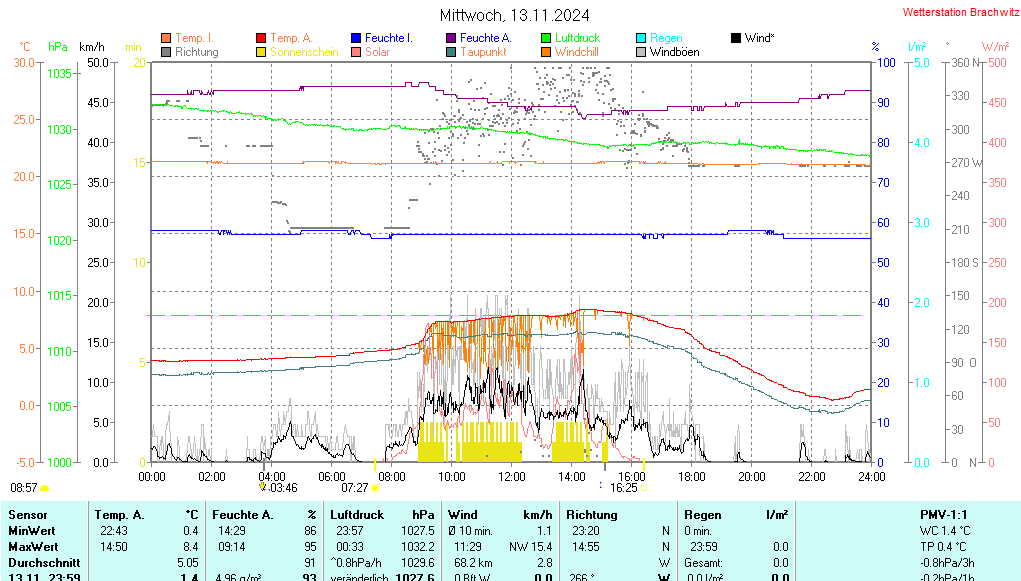This screenshot has width=1021, height=581.
Task: Click the sunset marker next to 16:25
Action: point(644,488)
